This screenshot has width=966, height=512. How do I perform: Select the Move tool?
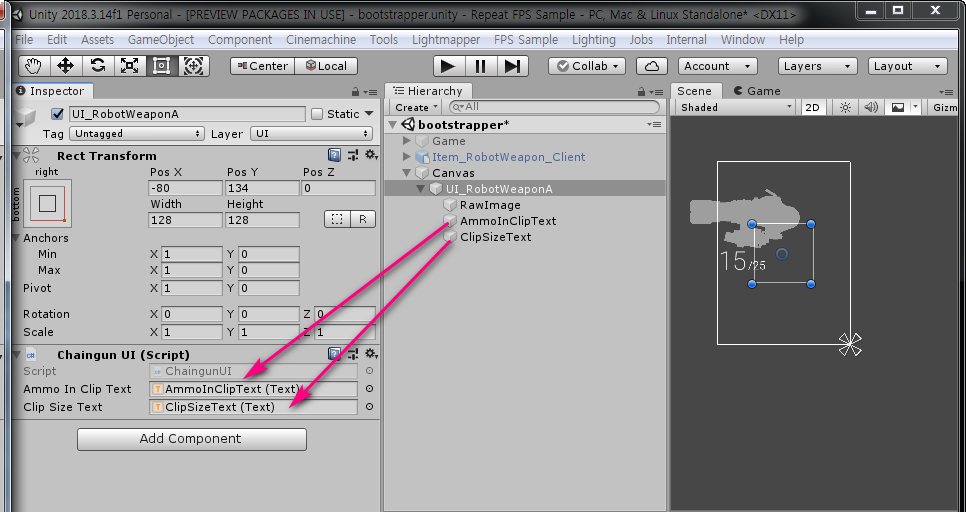point(66,66)
